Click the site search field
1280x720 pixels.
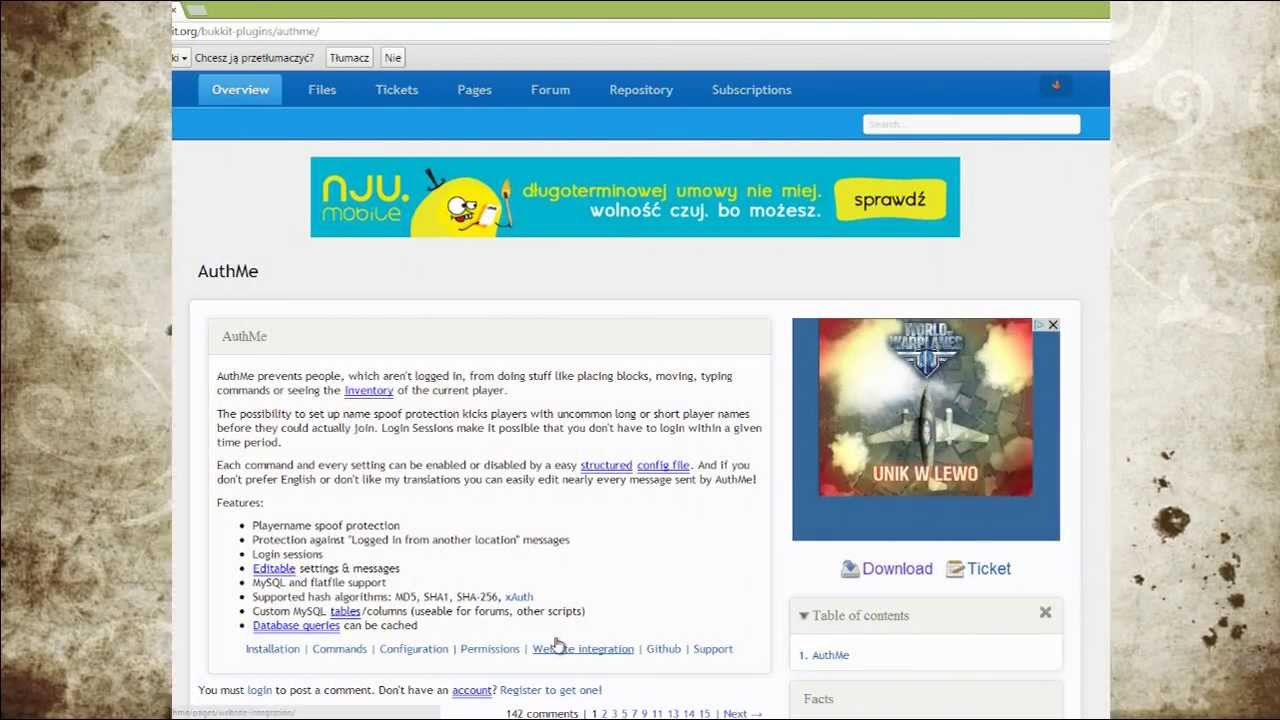tap(971, 124)
